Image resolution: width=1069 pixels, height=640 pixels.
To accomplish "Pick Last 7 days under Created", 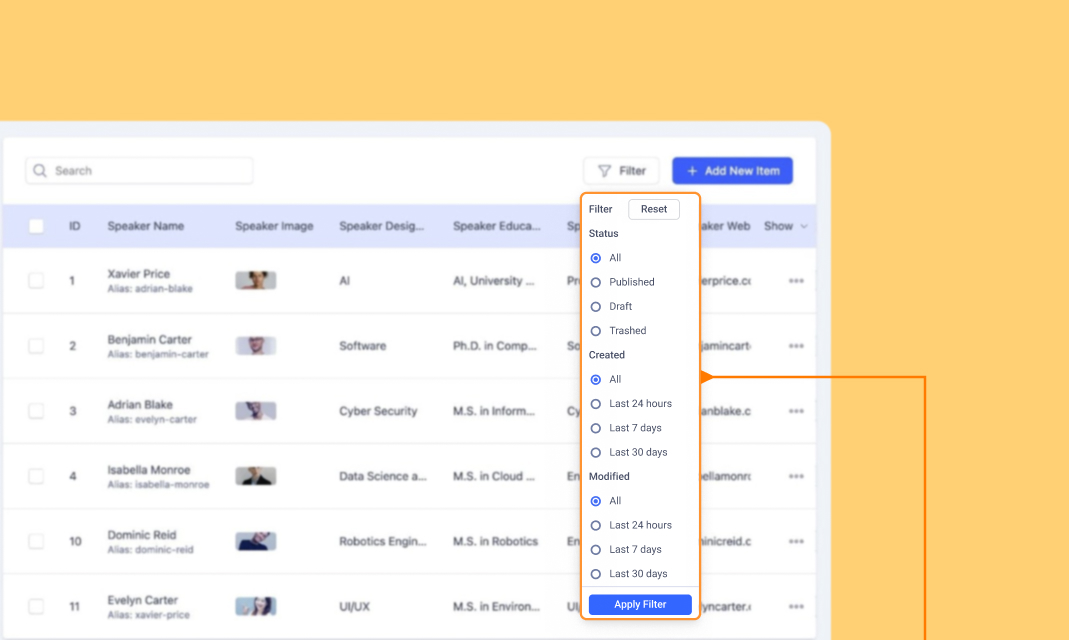I will 596,428.
